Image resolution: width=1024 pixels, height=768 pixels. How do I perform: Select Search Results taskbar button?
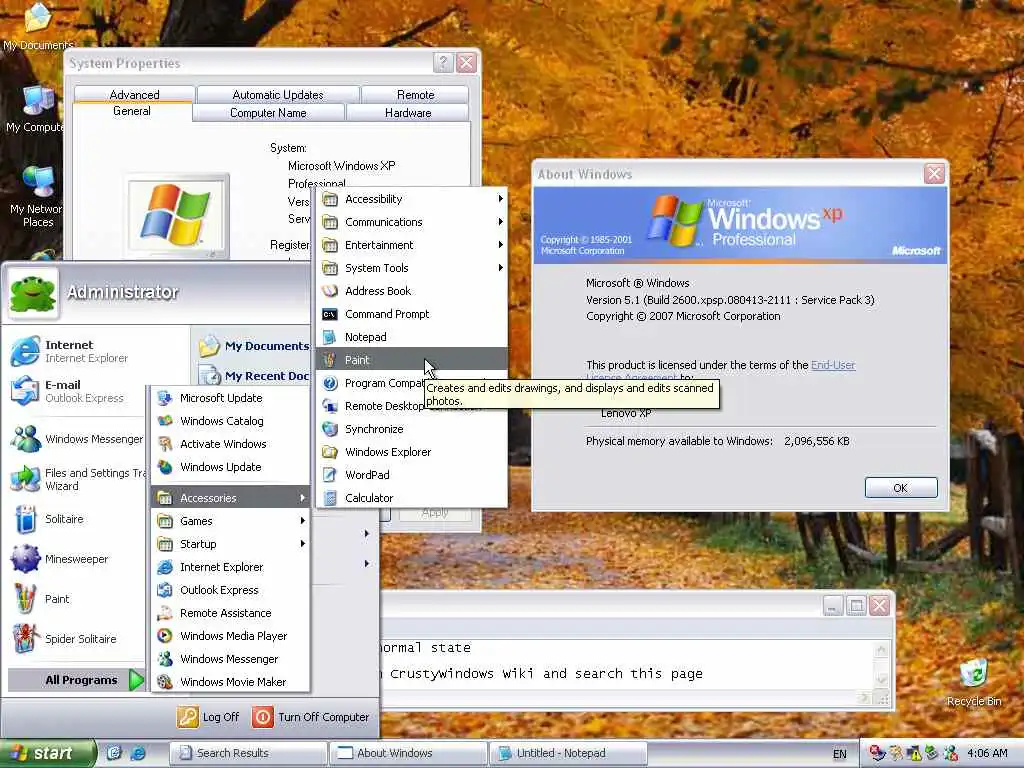pos(248,753)
